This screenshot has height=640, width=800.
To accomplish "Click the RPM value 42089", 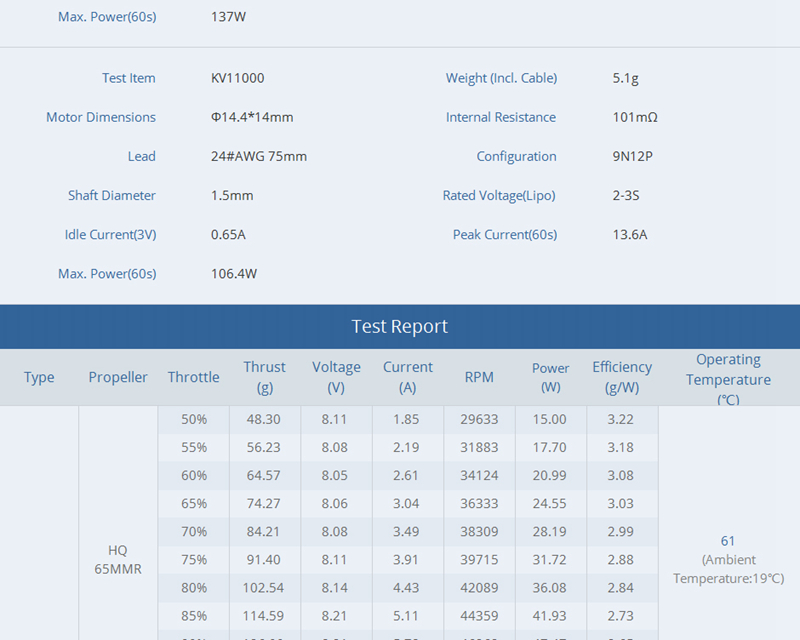I will pyautogui.click(x=479, y=587).
